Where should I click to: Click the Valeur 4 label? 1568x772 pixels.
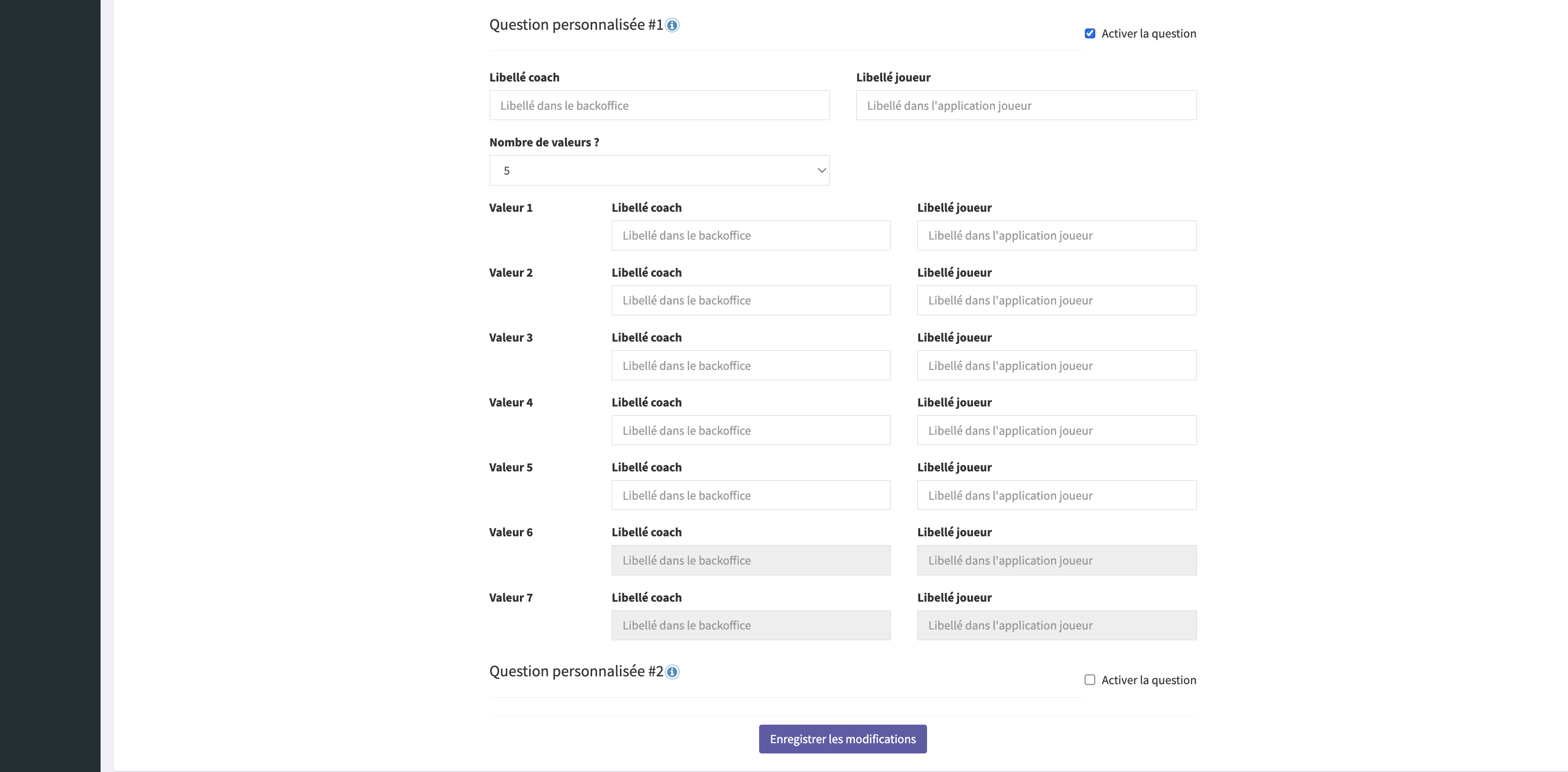pyautogui.click(x=511, y=403)
